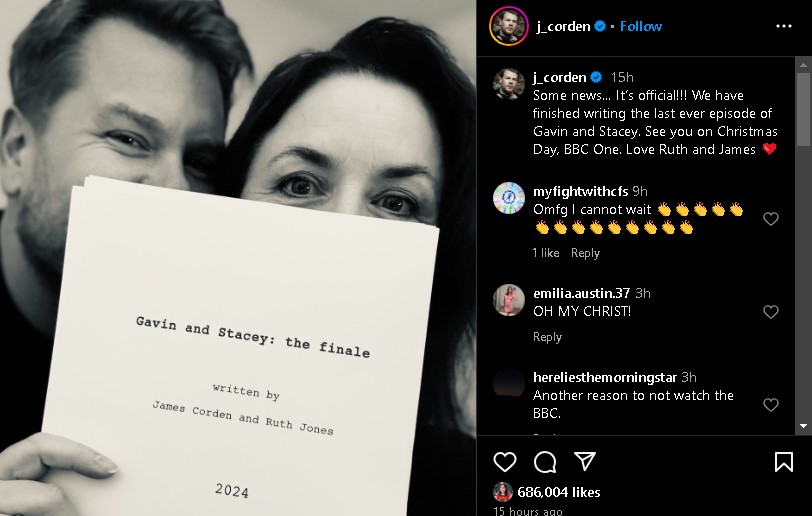The height and width of the screenshot is (516, 812).
Task: Save post with the bookmark icon
Action: coord(784,462)
